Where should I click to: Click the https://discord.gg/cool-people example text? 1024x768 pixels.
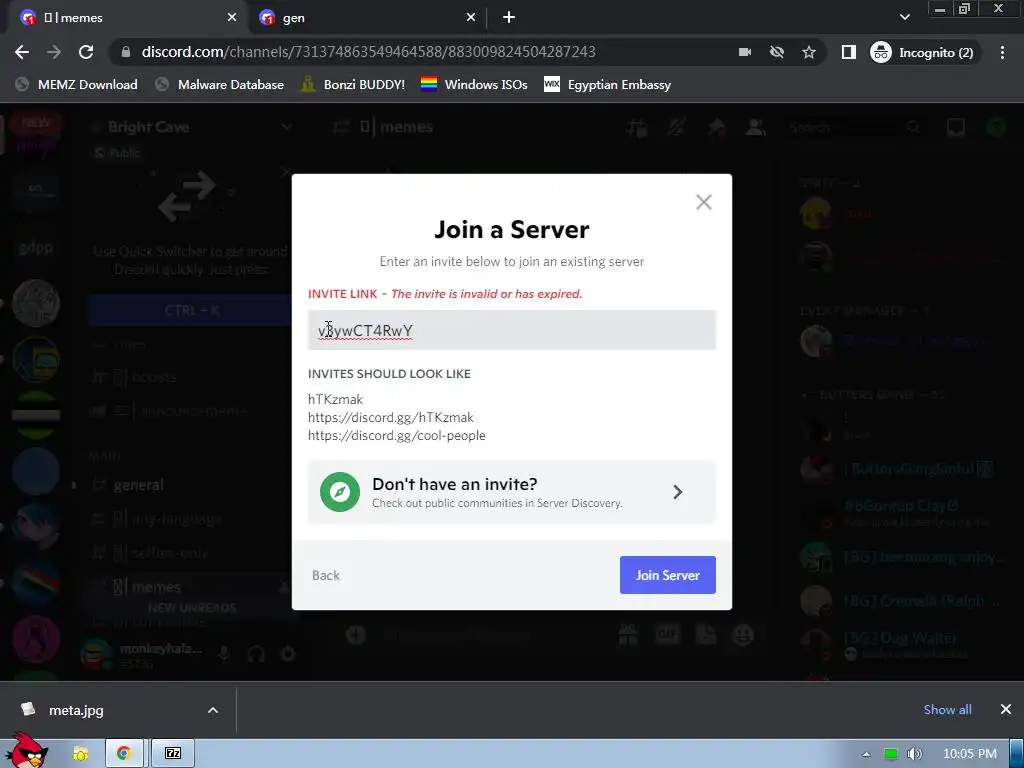(x=396, y=436)
